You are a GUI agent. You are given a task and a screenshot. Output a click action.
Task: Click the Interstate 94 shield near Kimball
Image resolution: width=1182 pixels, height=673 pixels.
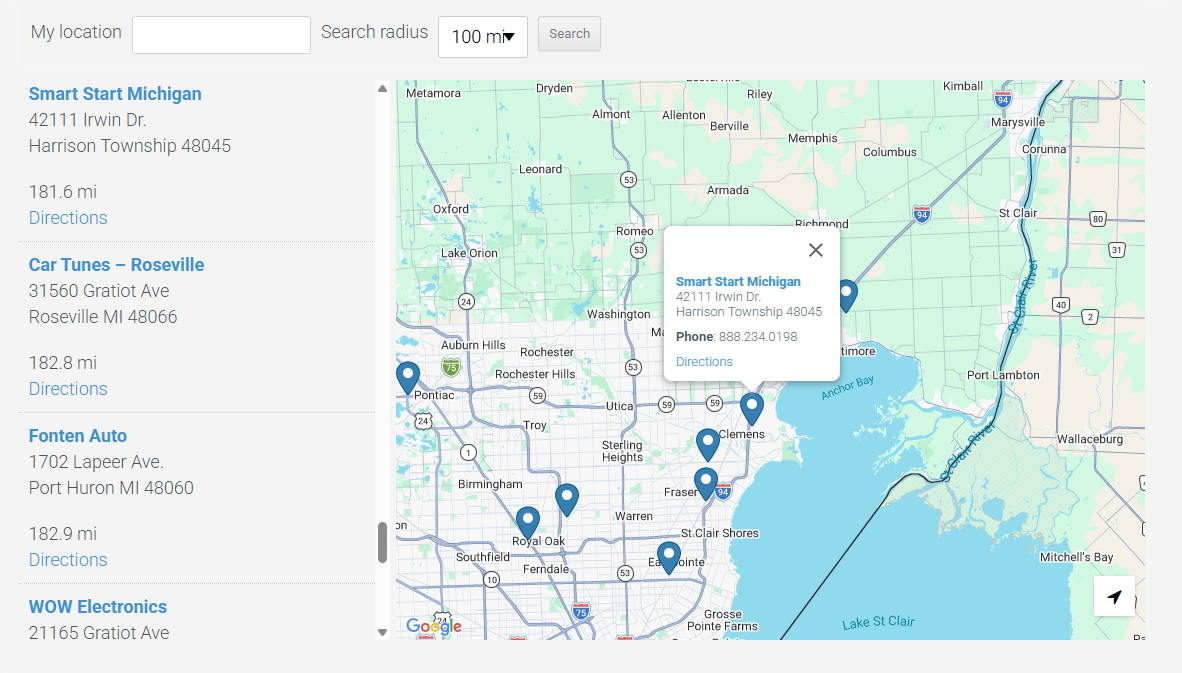pos(1003,99)
